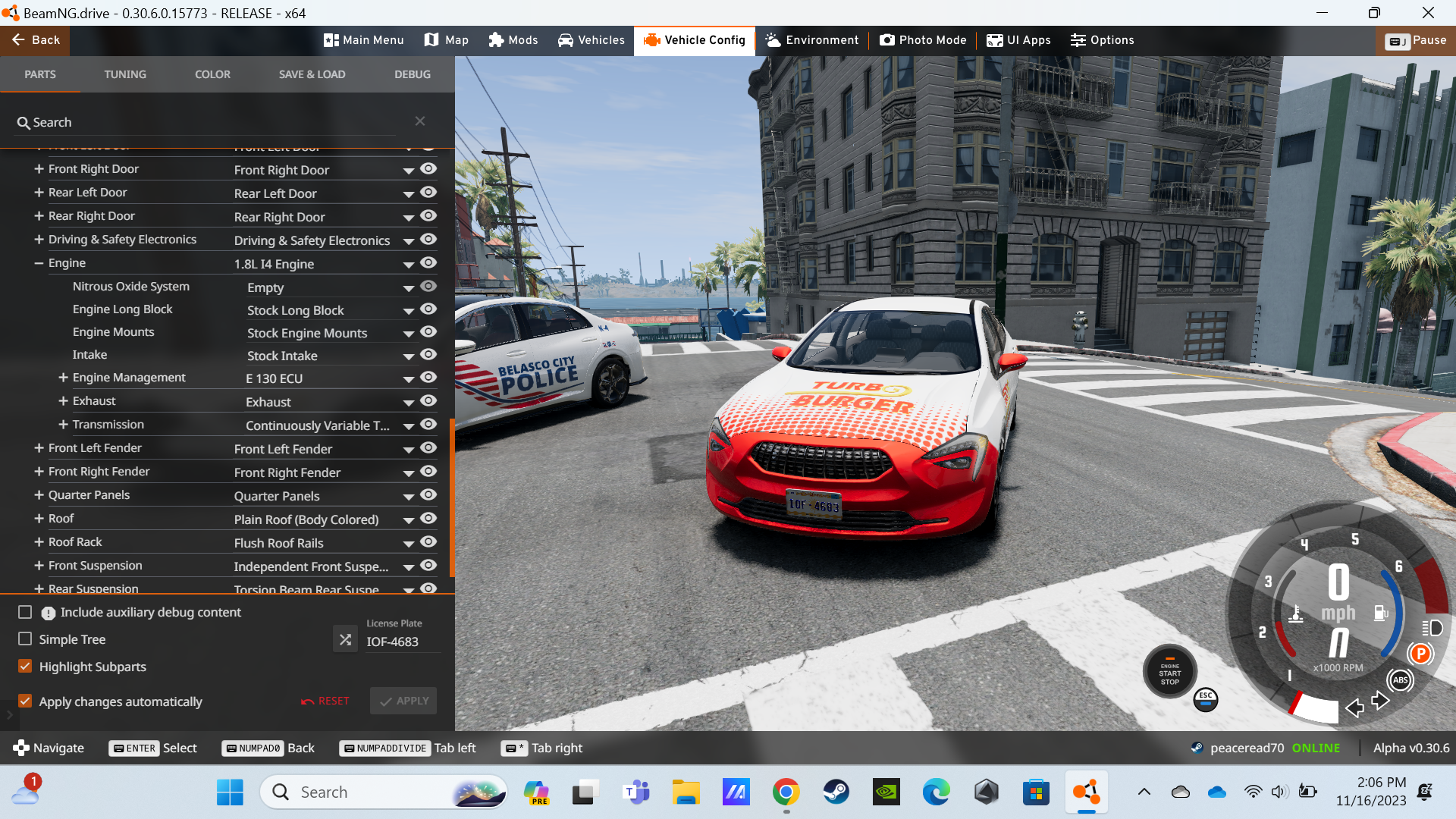Click the Engine Start Stop button

(1169, 672)
